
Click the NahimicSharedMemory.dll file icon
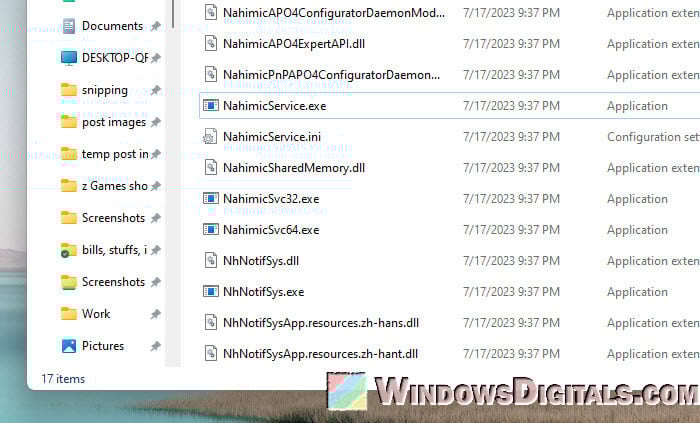pyautogui.click(x=211, y=167)
